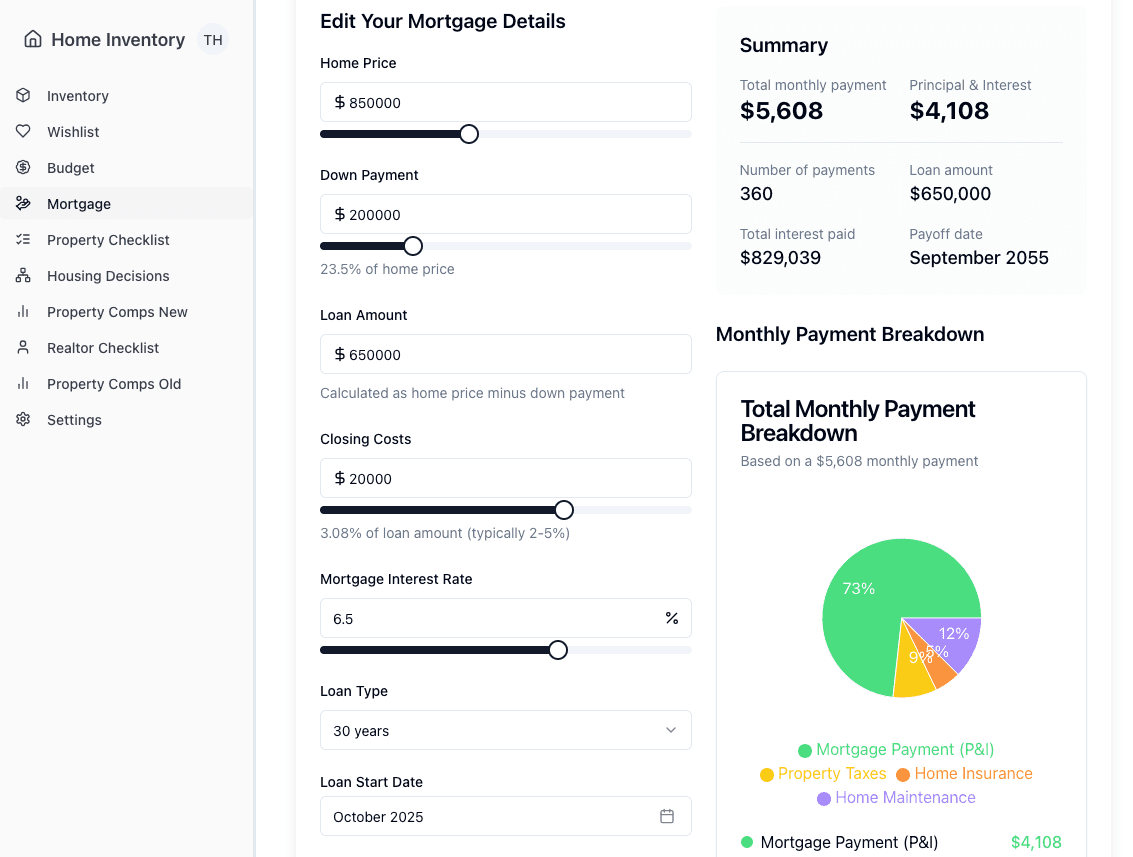Click the Mortgage Interest Rate slider handle
The image size is (1133, 857).
pos(558,650)
